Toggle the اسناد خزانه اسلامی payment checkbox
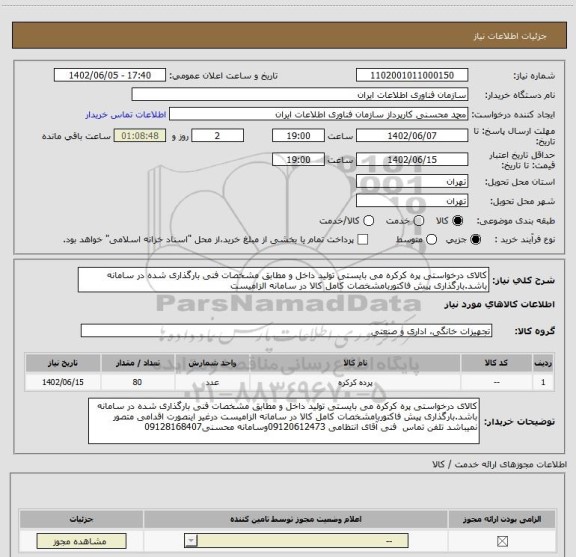576x557 pixels. click(363, 240)
